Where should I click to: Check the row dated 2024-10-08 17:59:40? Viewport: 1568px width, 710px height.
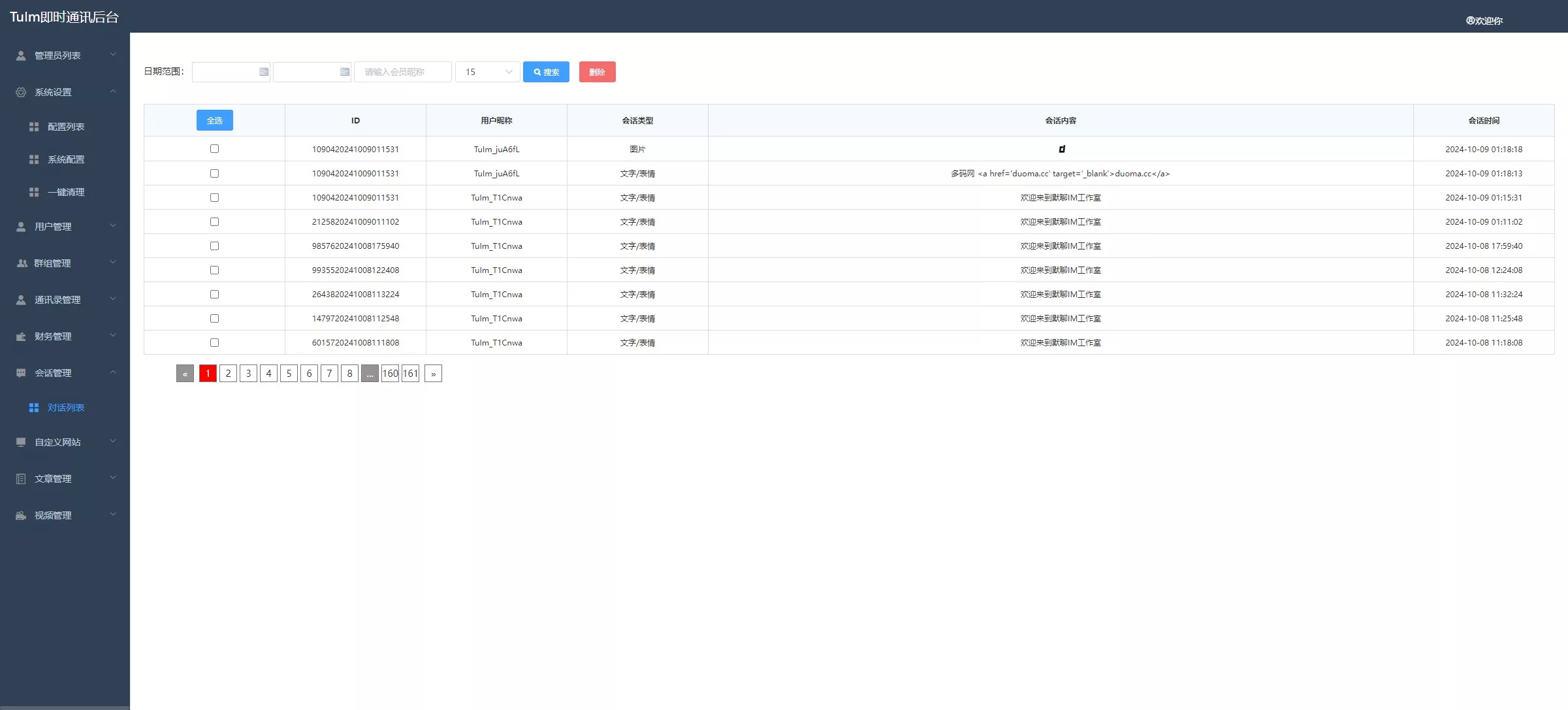click(214, 246)
